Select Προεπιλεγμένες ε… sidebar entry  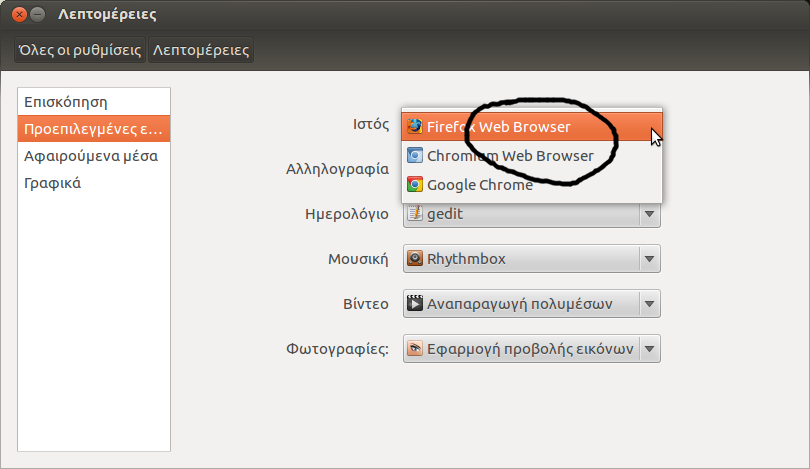pyautogui.click(x=94, y=129)
